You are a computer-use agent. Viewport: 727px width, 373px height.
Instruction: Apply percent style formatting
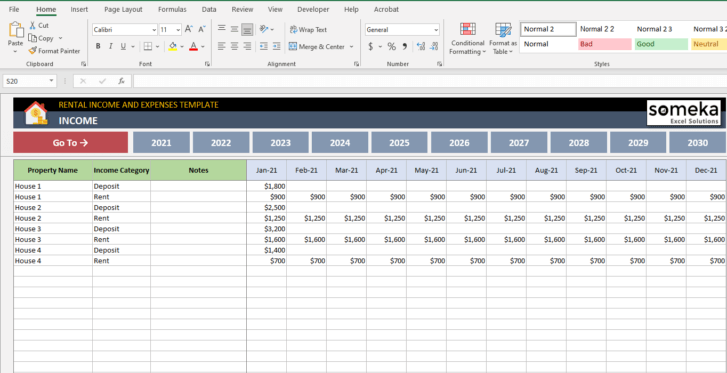pos(392,46)
